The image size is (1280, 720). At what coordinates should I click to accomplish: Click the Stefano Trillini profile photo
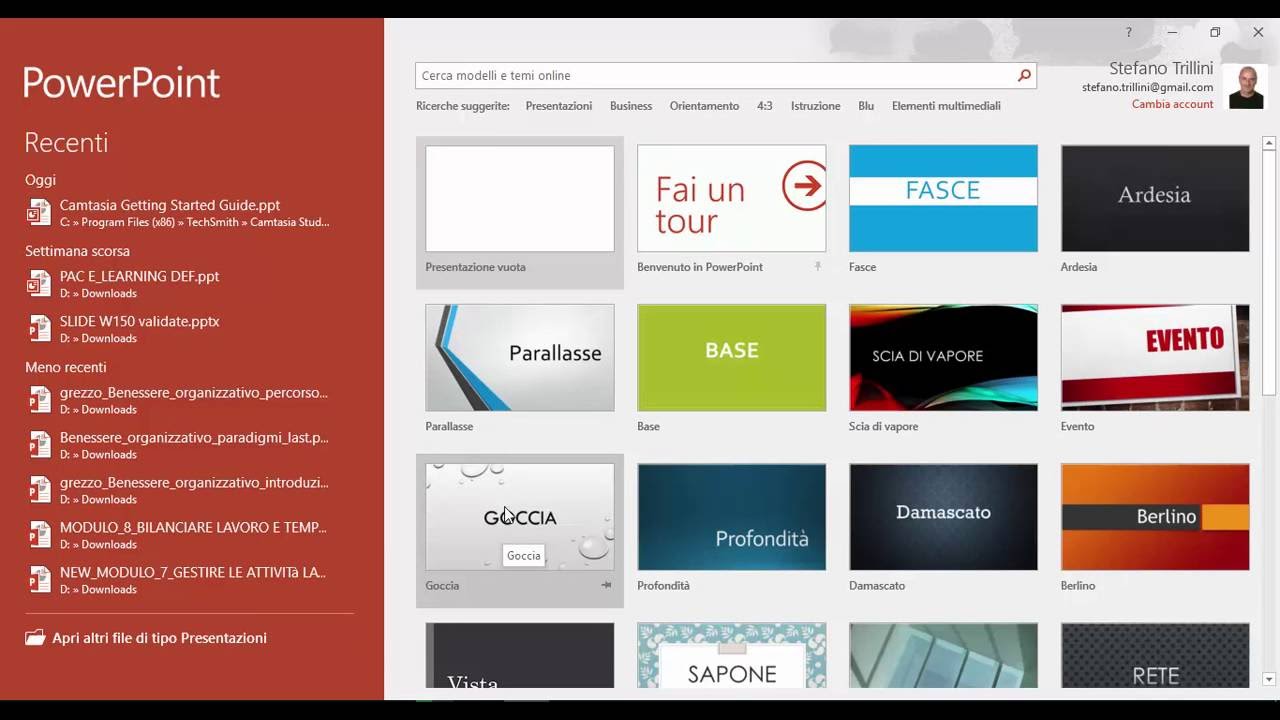pos(1247,88)
